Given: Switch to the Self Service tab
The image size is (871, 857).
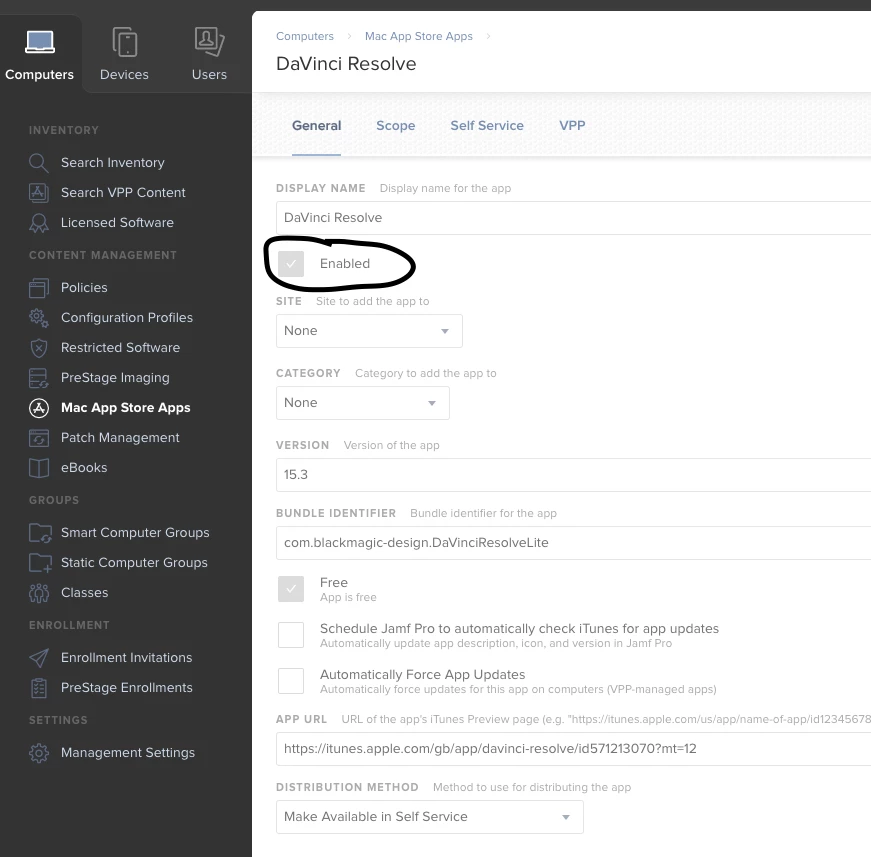Looking at the screenshot, I should [x=487, y=126].
